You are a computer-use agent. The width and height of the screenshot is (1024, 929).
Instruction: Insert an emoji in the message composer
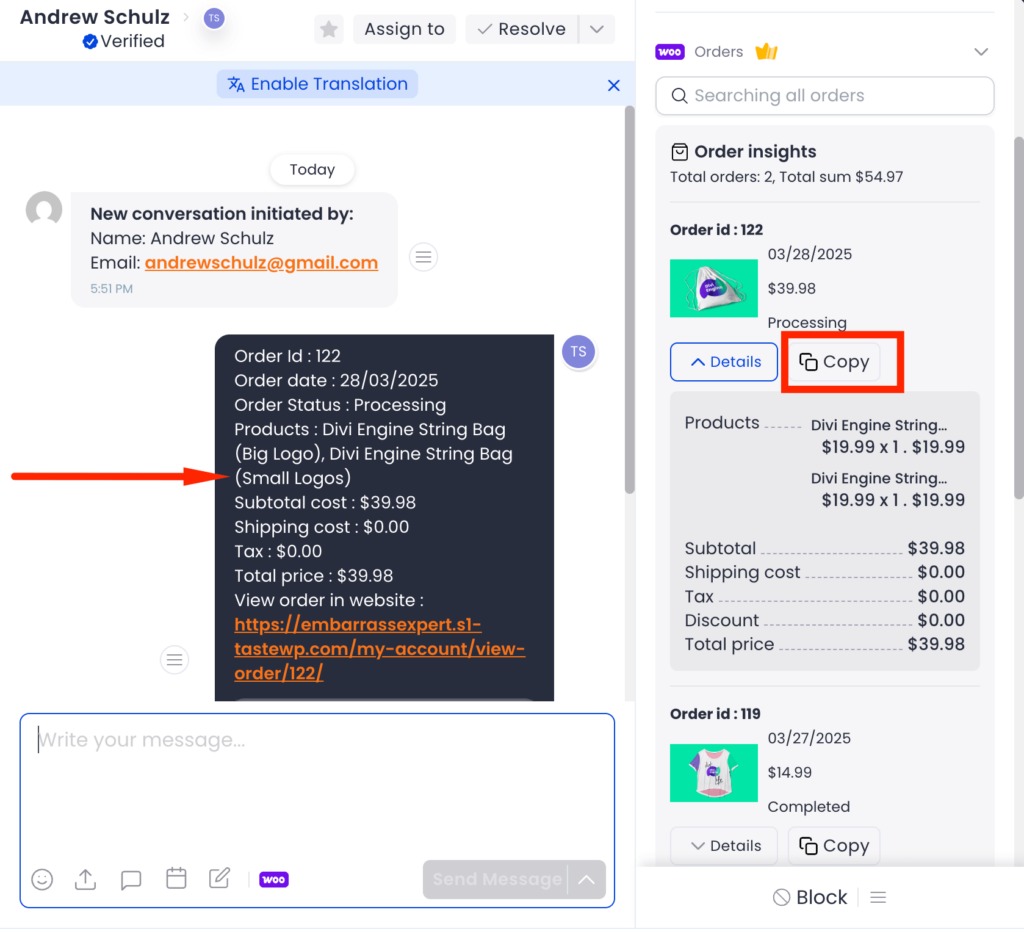42,879
